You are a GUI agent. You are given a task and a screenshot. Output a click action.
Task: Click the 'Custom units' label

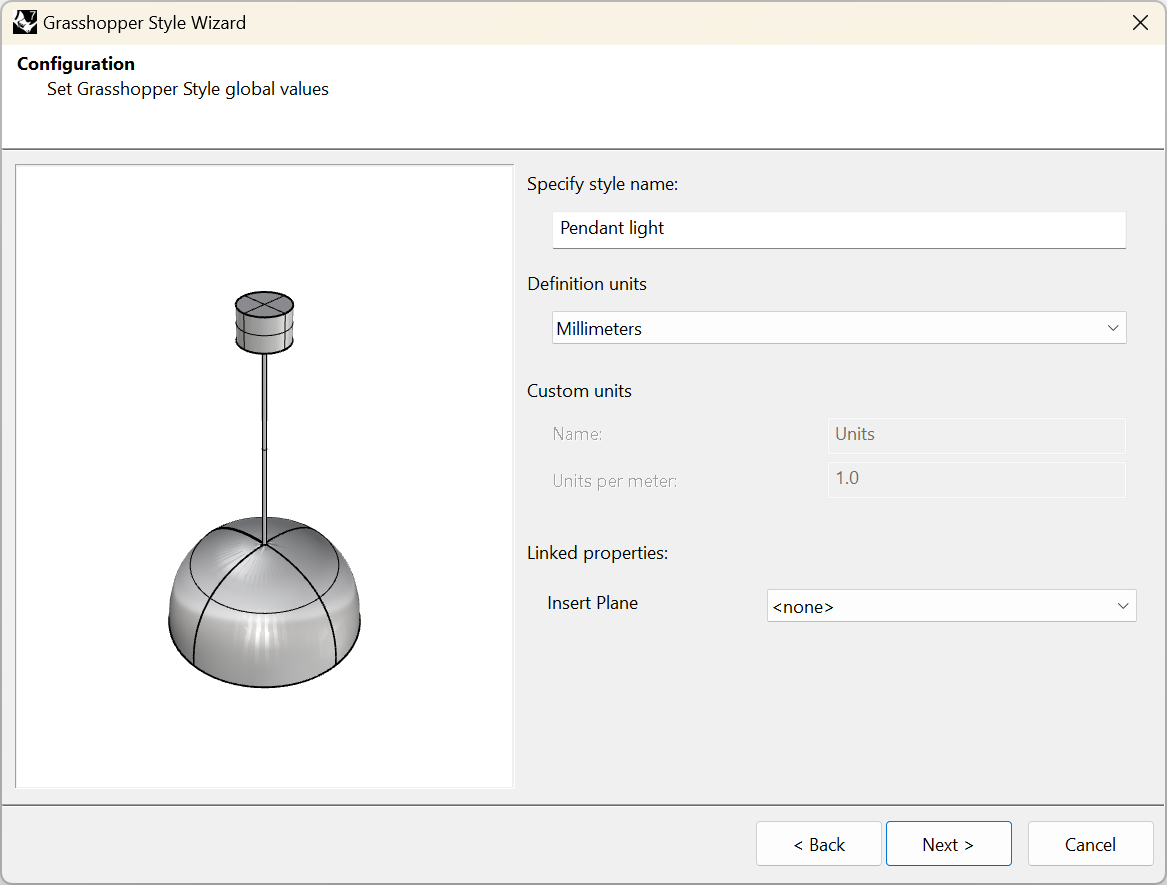[x=579, y=391]
